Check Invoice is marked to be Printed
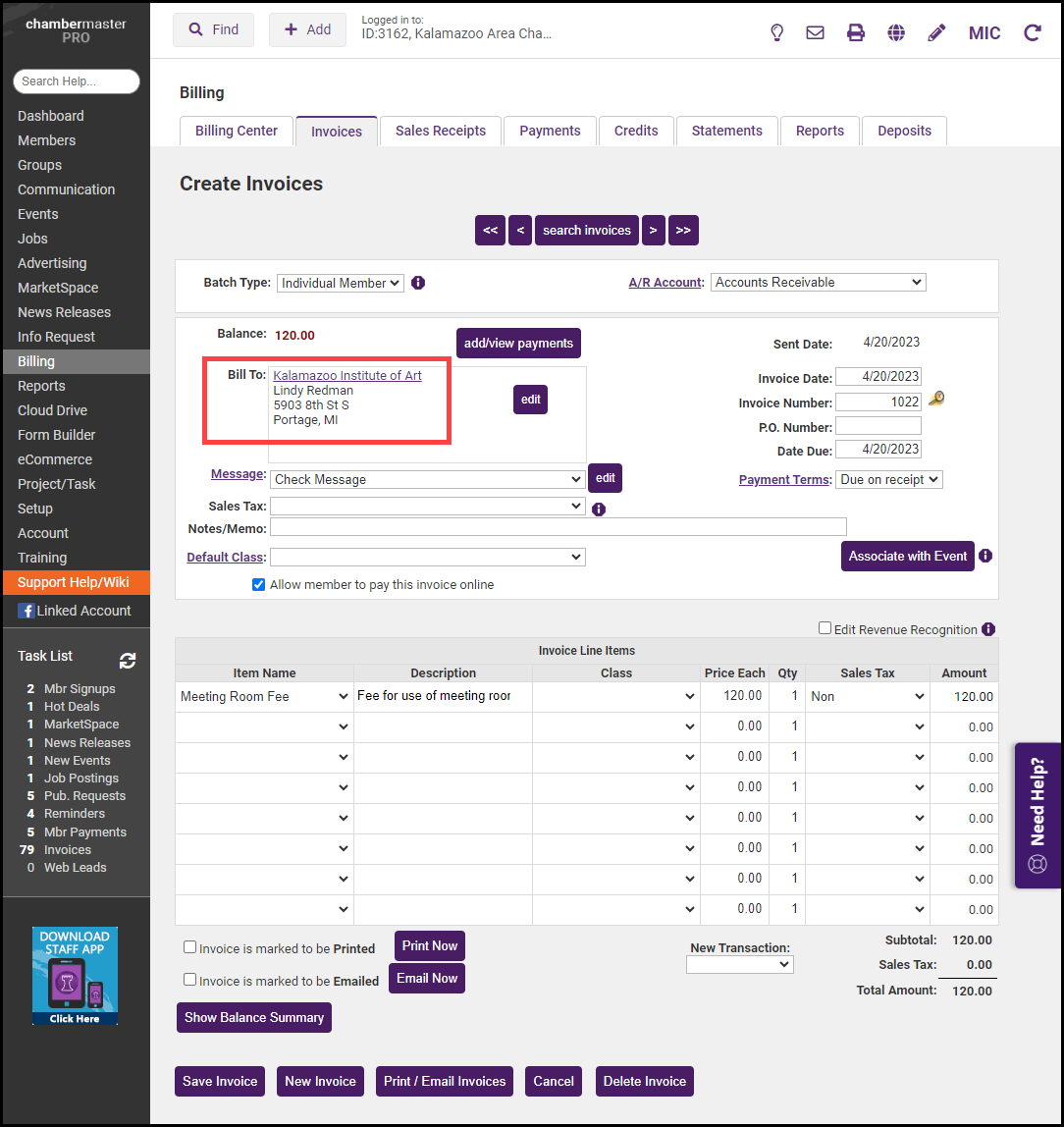 click(190, 947)
